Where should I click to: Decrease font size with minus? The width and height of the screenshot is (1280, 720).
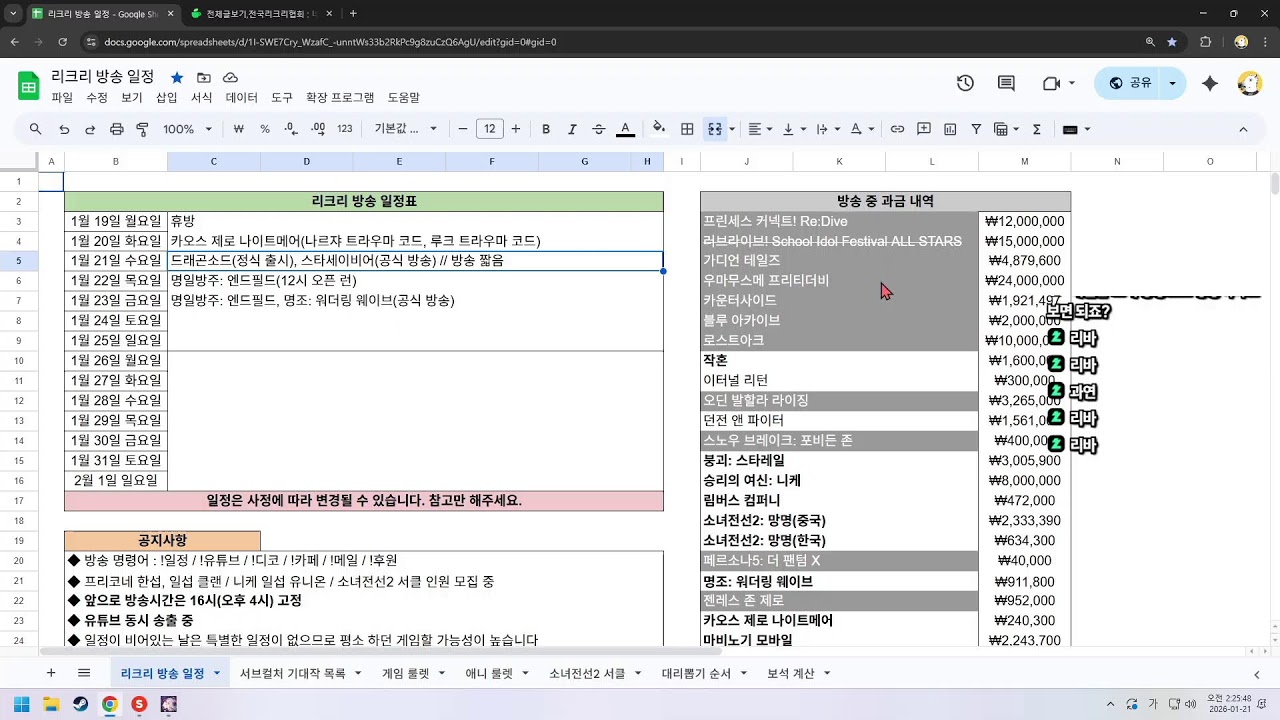pos(463,129)
